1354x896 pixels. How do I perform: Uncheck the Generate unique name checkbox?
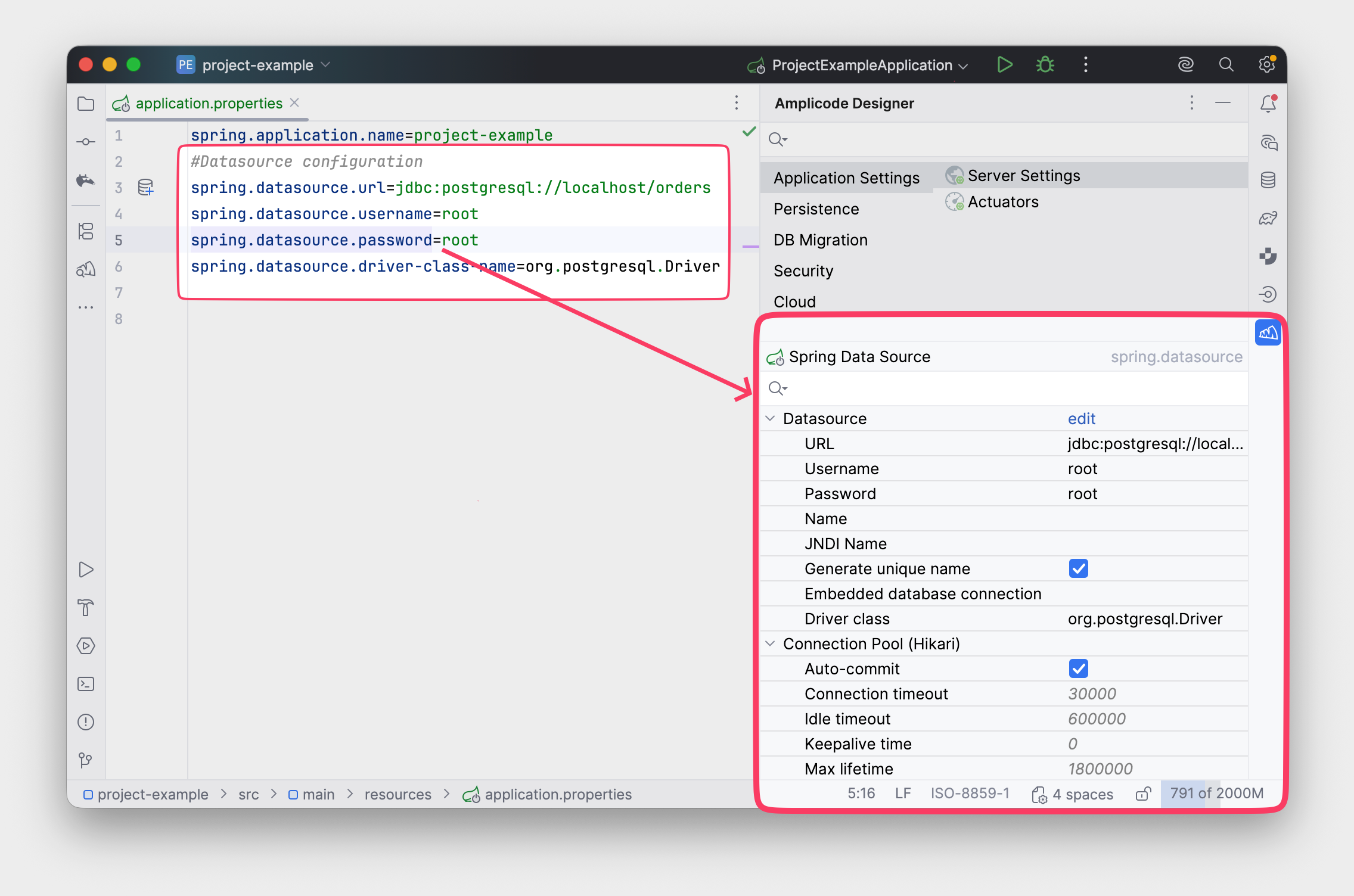(x=1078, y=569)
